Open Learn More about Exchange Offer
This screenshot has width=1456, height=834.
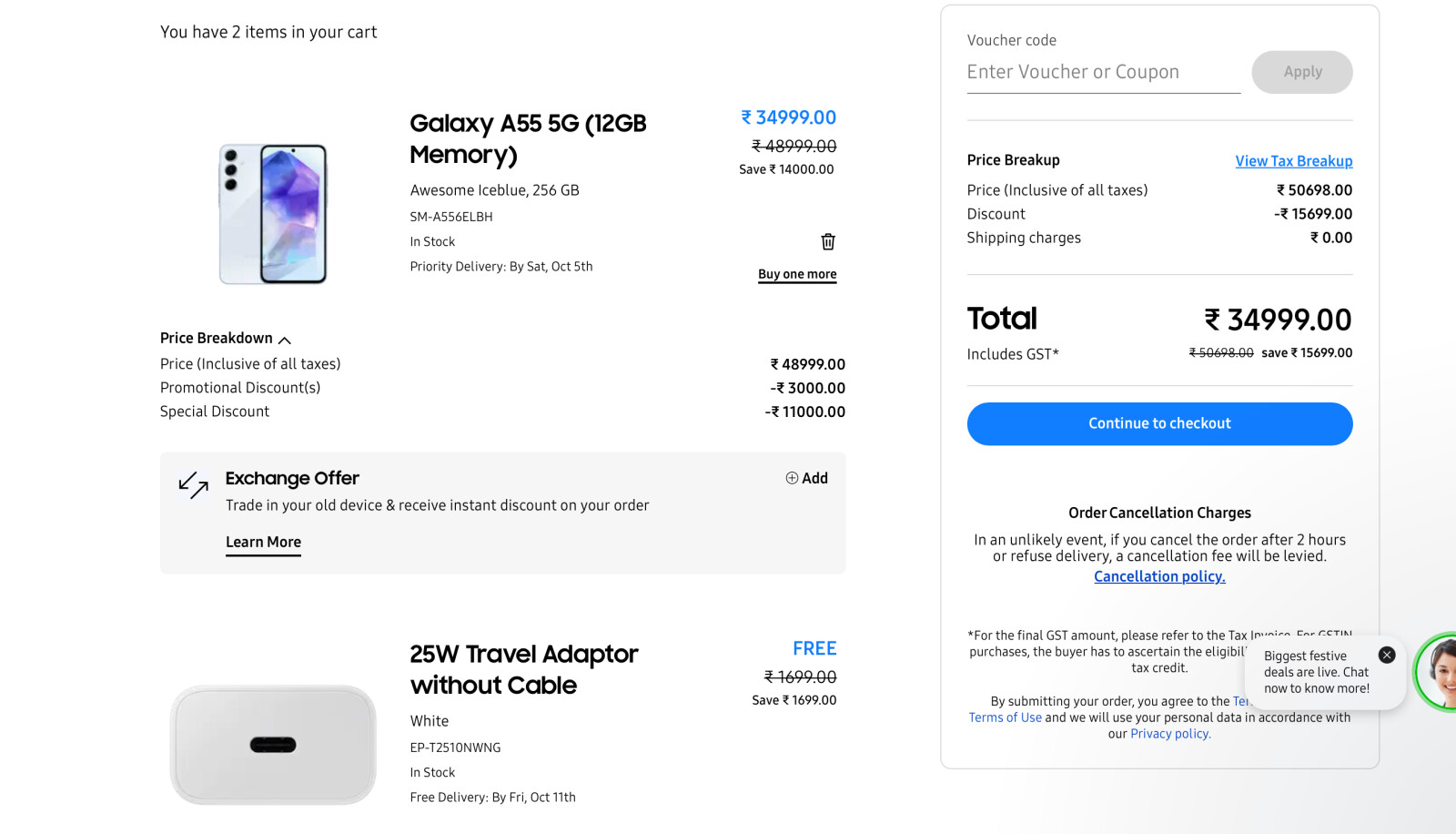click(263, 542)
